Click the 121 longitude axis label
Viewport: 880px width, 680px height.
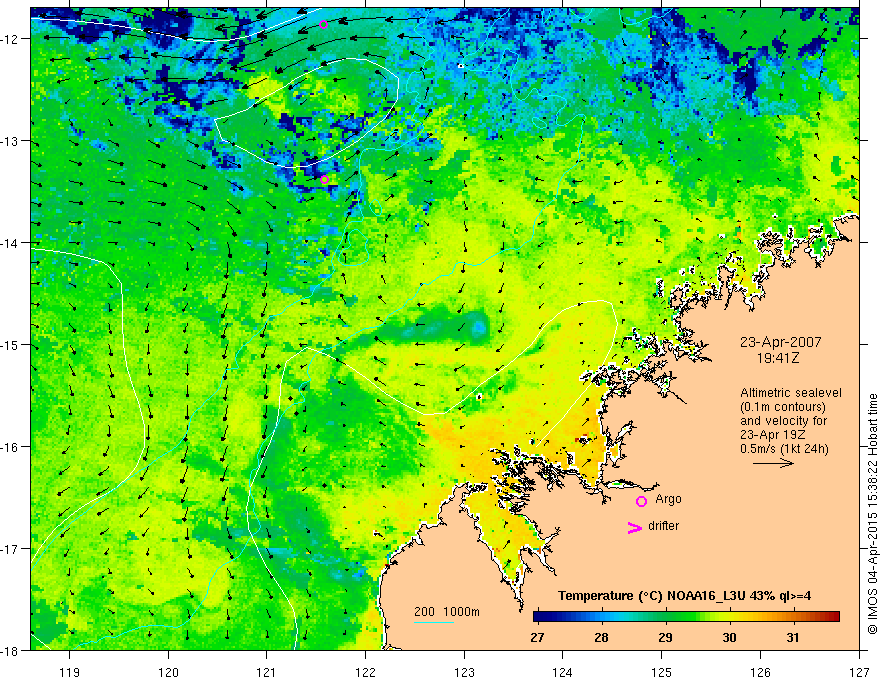pos(267,672)
